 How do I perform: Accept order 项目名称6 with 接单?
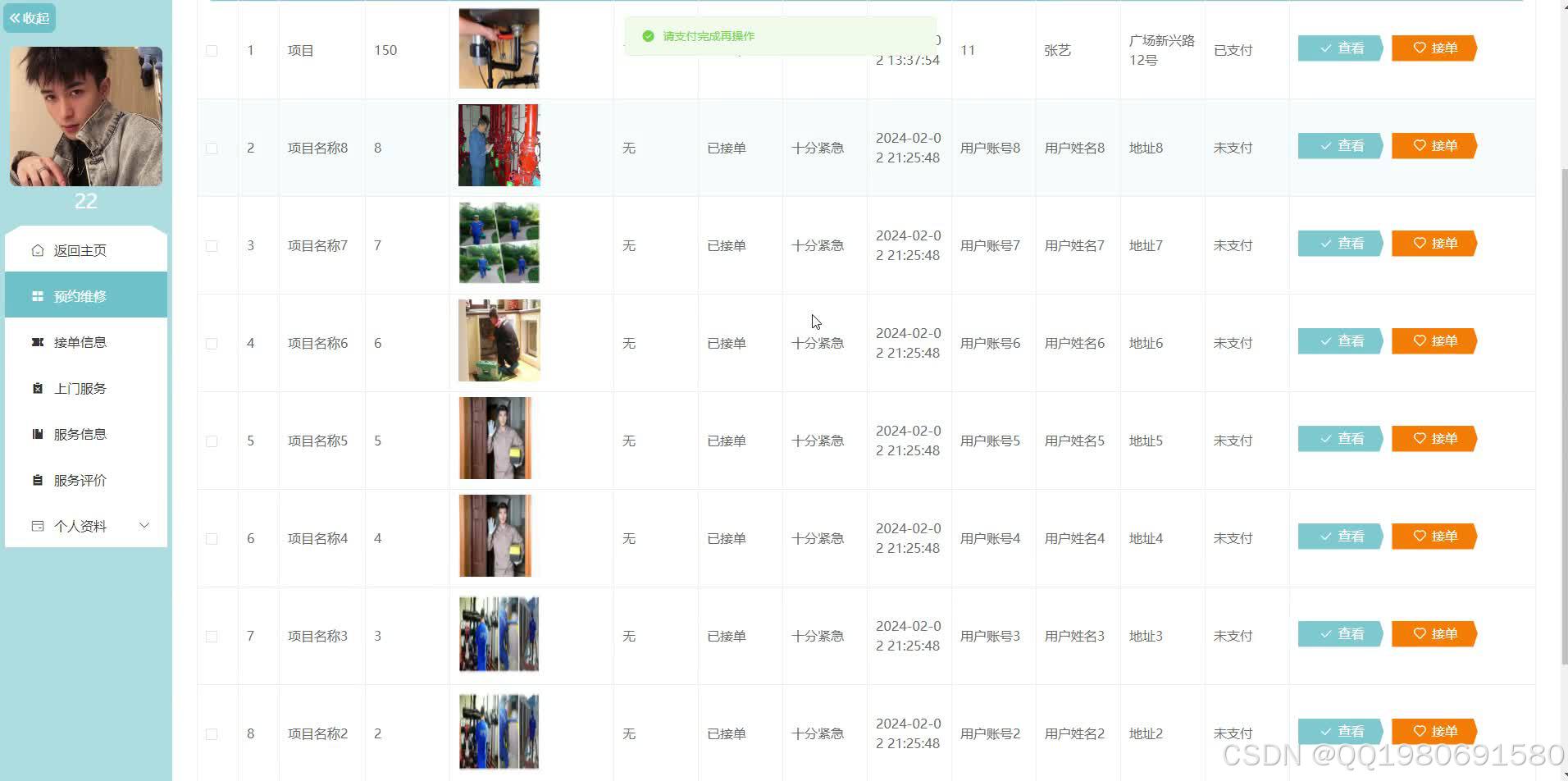click(1434, 341)
